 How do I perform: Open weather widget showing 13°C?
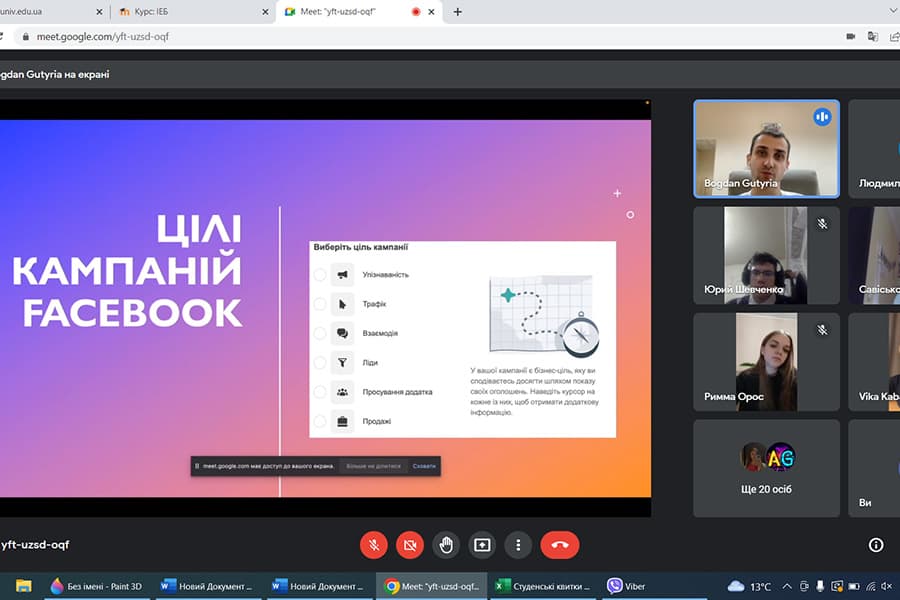(x=748, y=586)
